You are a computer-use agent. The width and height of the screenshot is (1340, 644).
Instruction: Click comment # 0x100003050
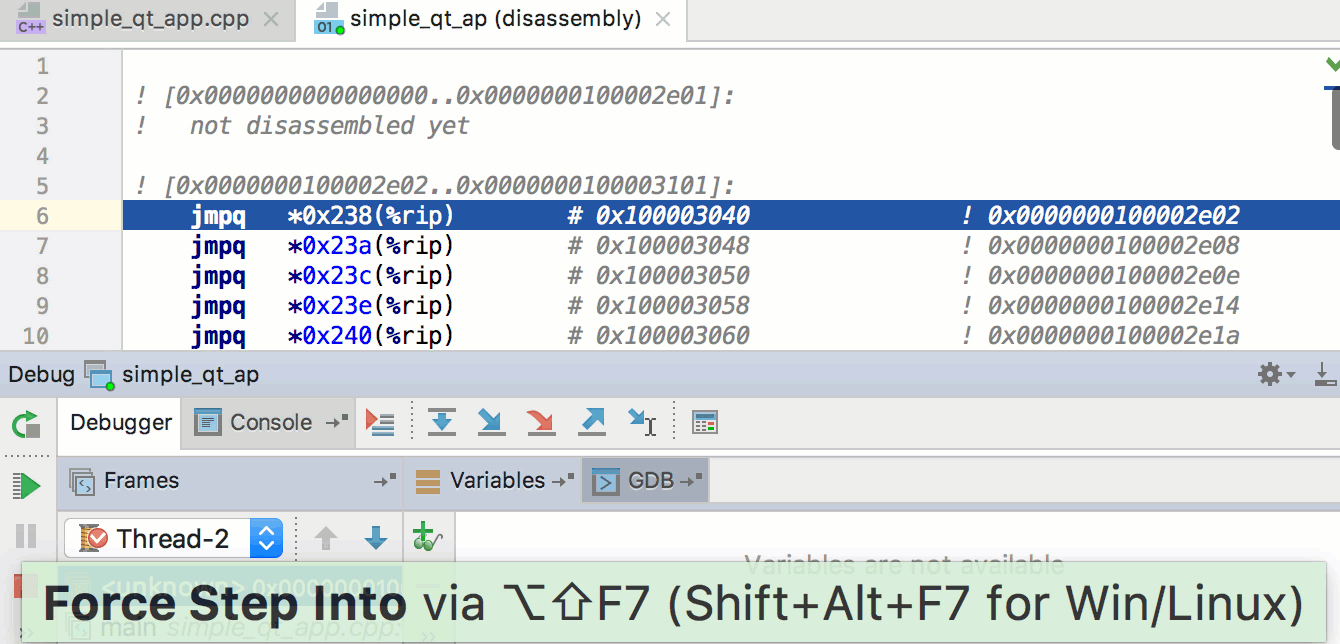point(658,275)
